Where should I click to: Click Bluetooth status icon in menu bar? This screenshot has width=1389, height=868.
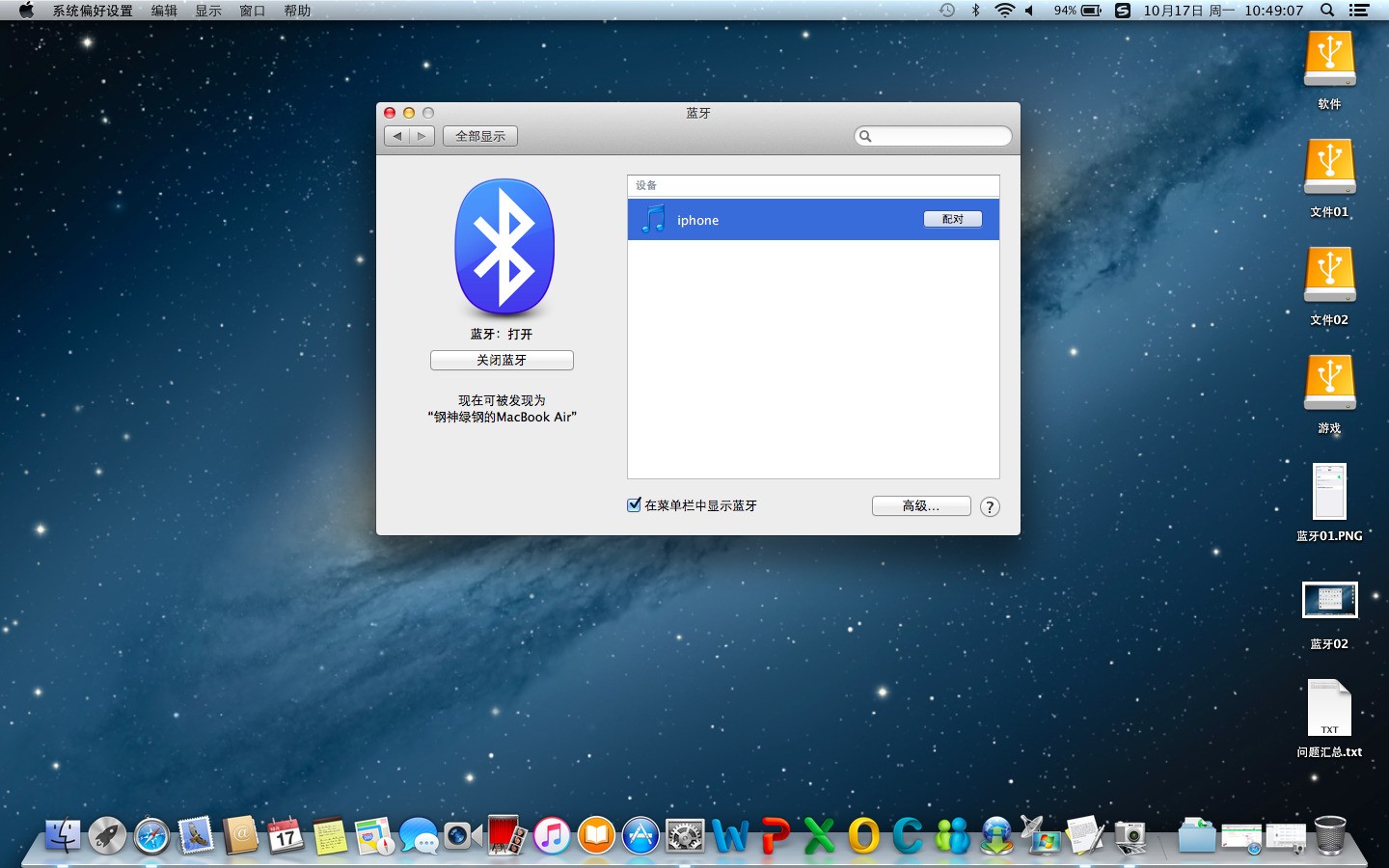click(x=975, y=11)
